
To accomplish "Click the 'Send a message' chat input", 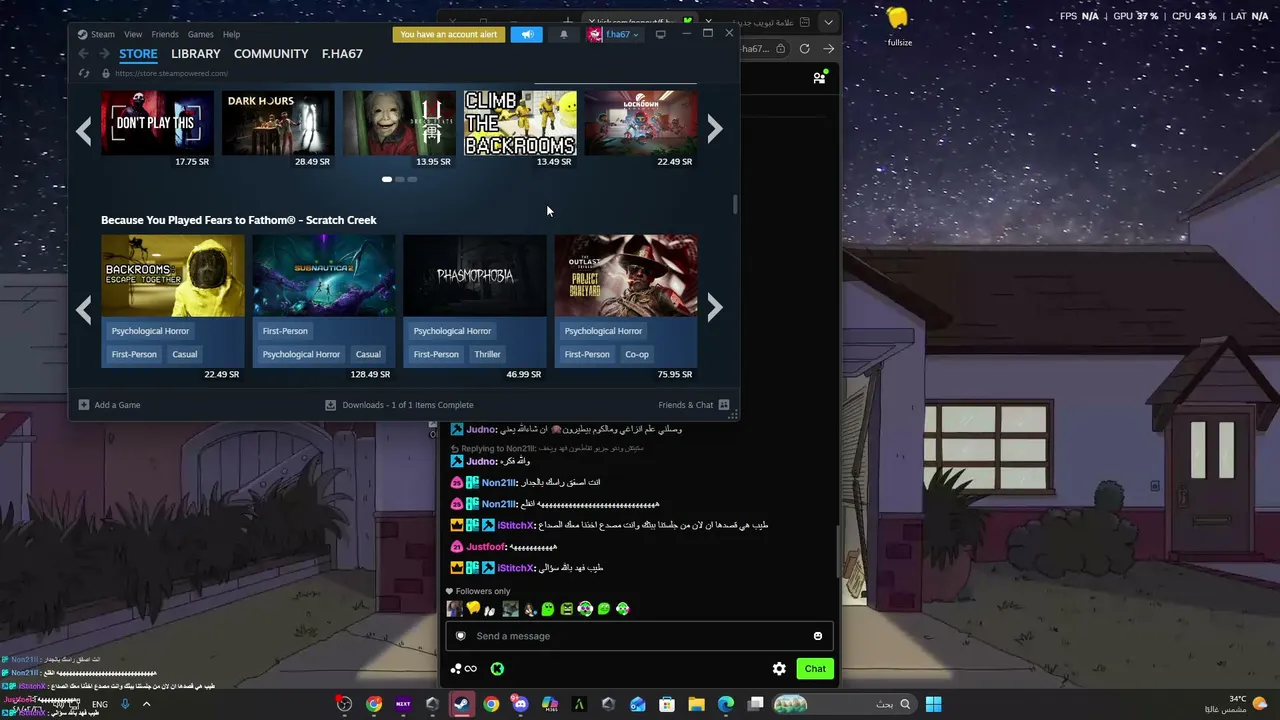I will (638, 636).
